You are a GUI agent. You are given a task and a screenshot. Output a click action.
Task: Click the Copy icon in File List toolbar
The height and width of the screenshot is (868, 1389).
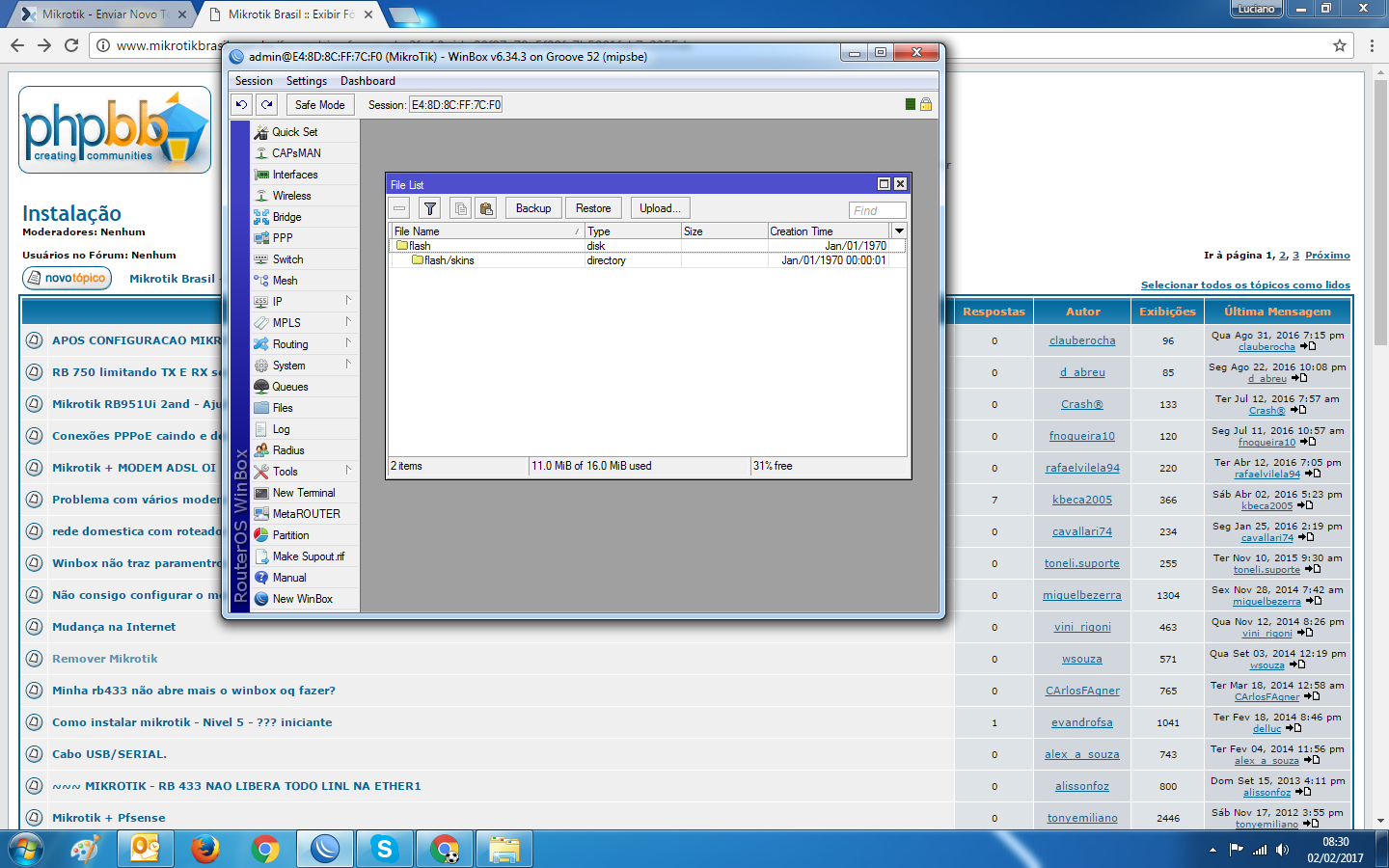coord(461,208)
